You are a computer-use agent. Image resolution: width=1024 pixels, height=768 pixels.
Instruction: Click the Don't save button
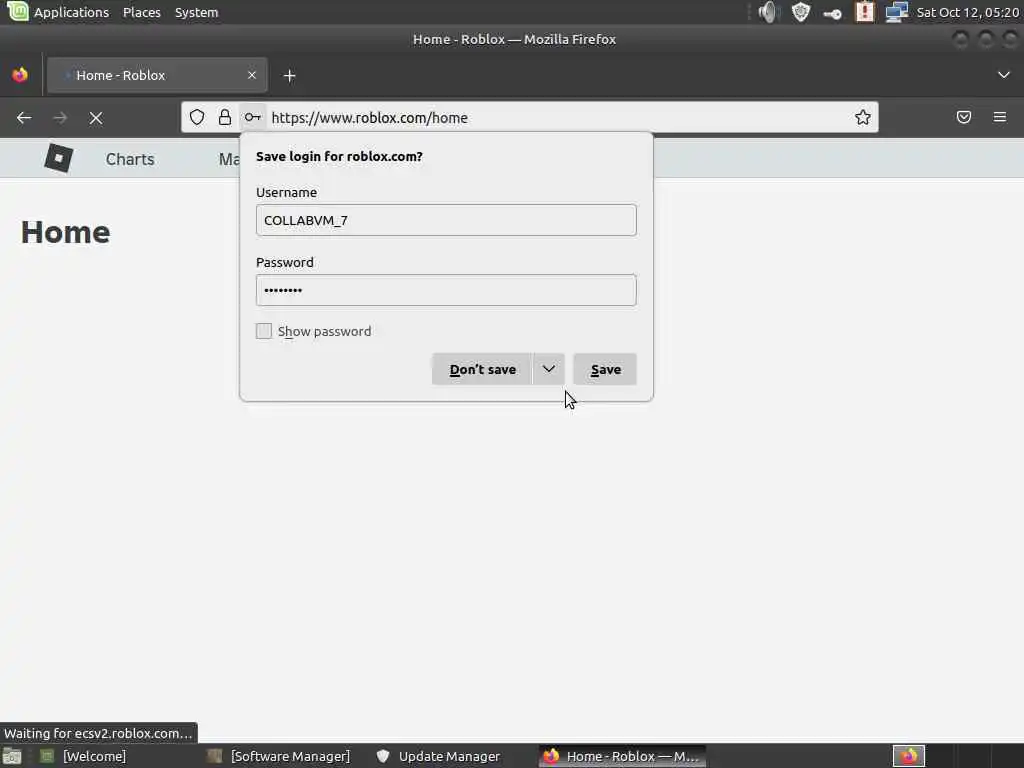[482, 369]
